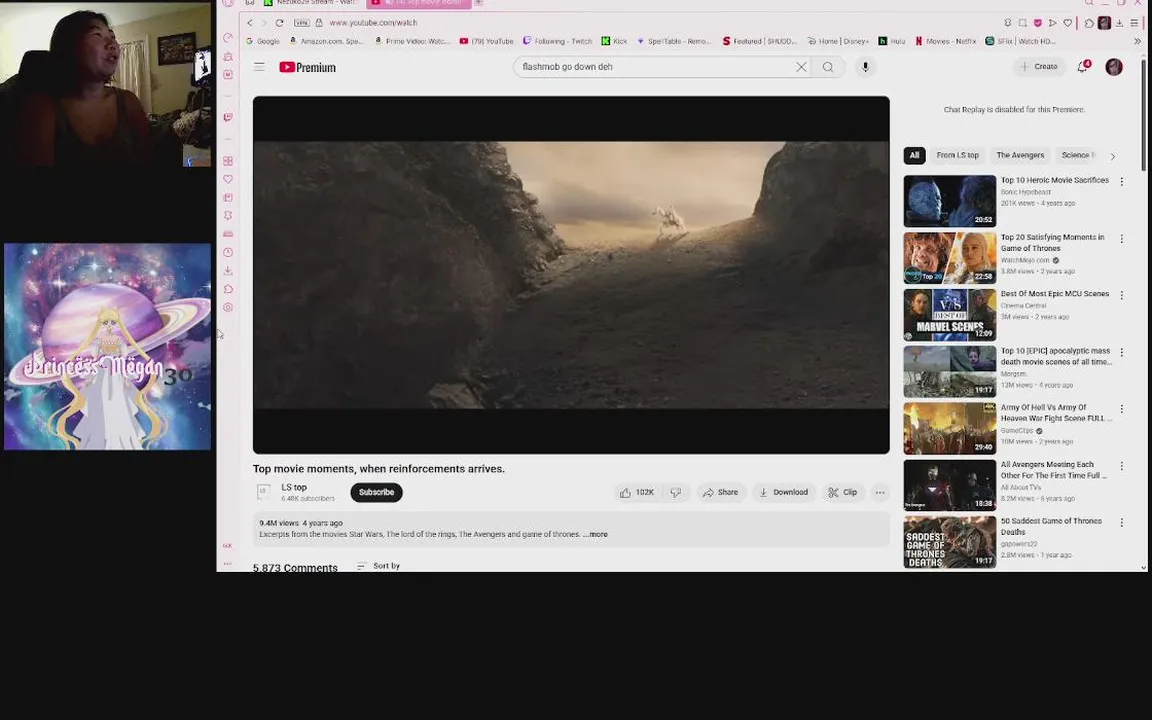The height and width of the screenshot is (720, 1152).
Task: Select the Science filter chip
Action: [x=1077, y=155]
